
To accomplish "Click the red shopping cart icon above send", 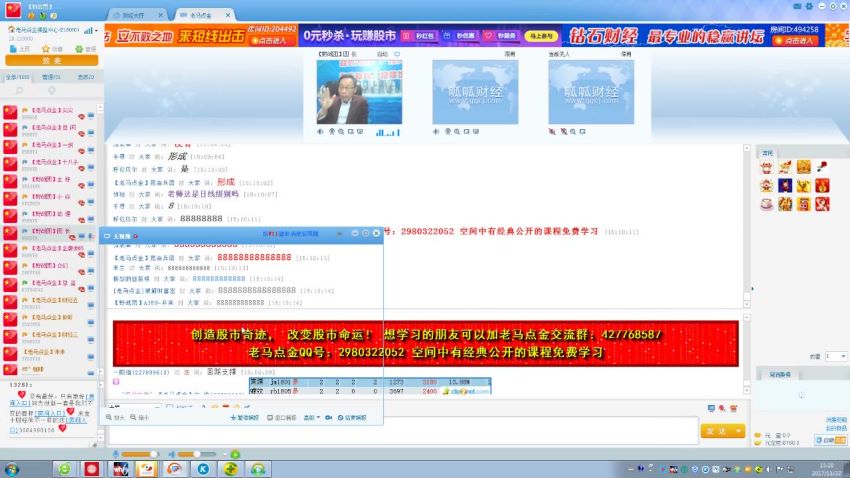I will (733, 408).
